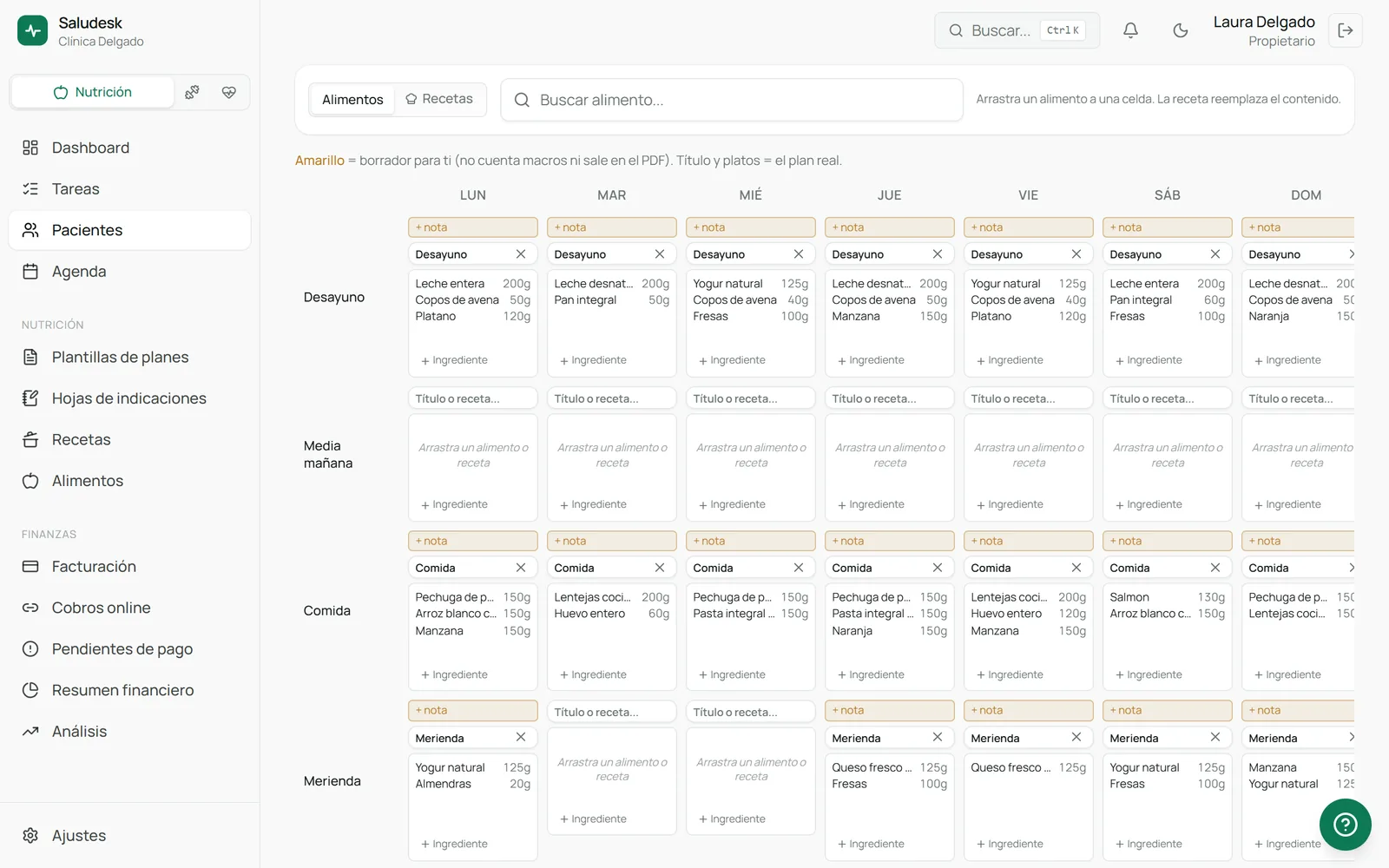Clear Thursday Desayuno title
1389x868 pixels.
click(938, 254)
